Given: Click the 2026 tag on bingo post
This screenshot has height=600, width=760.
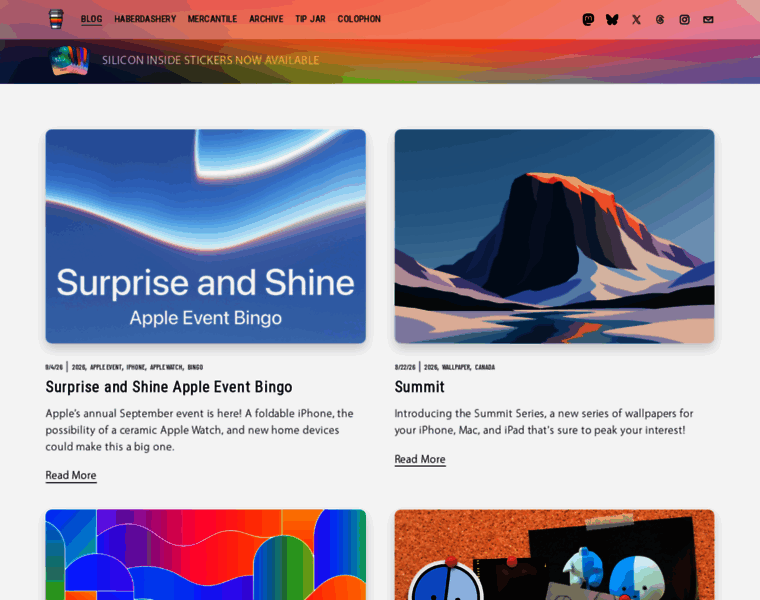Looking at the screenshot, I should click(x=79, y=367).
